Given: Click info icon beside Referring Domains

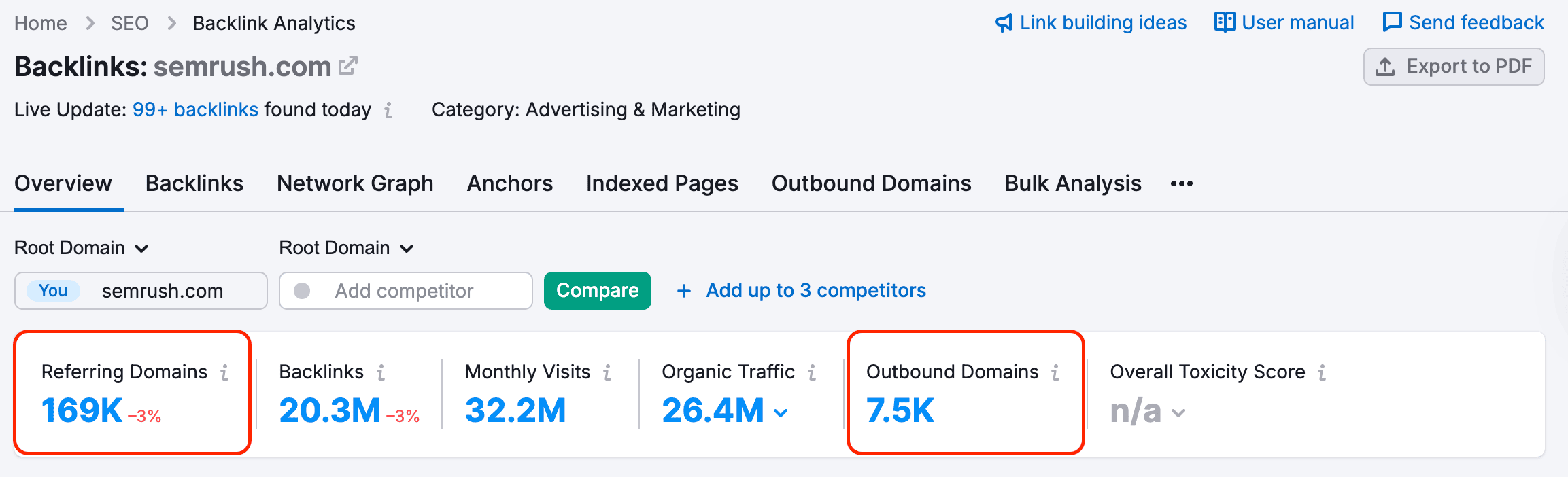Looking at the screenshot, I should point(224,372).
